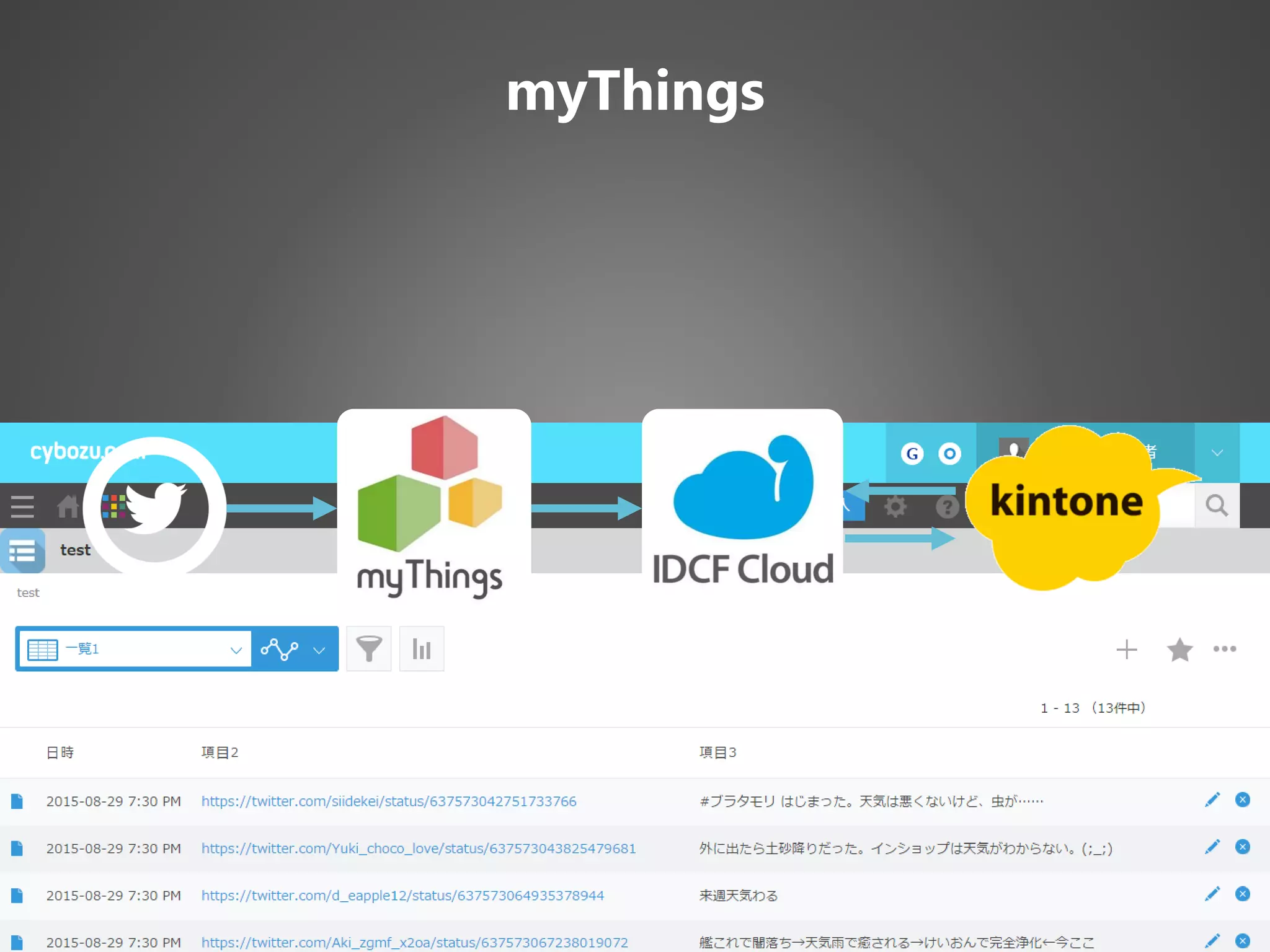Open the Yuki_choco_love twitter status link

point(419,848)
